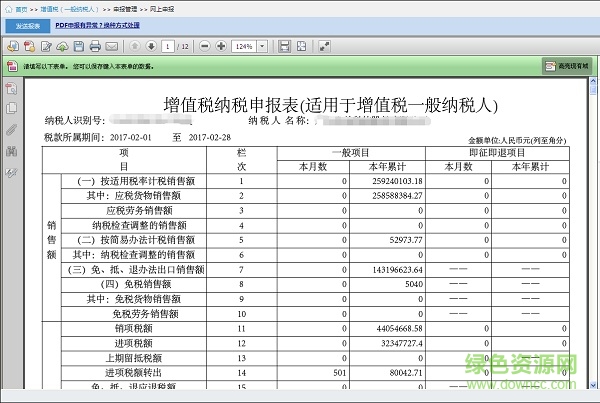Click the value 32347727.4 in row 12
The width and height of the screenshot is (600, 403).
pyautogui.click(x=402, y=343)
